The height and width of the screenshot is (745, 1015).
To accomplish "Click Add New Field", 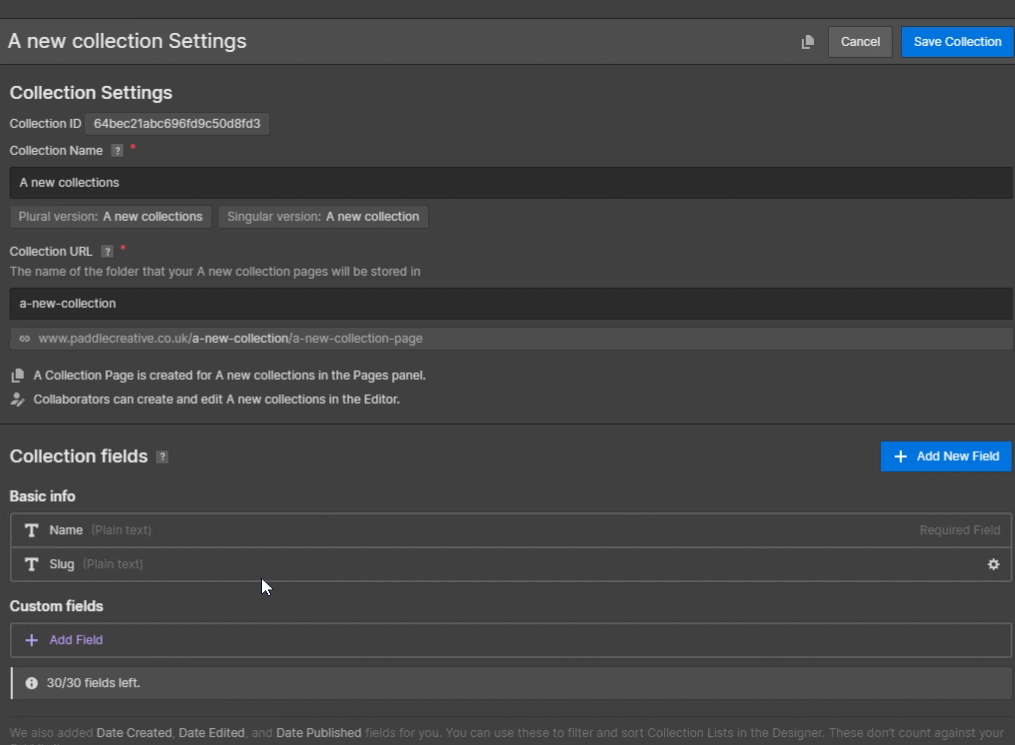I will [x=946, y=456].
